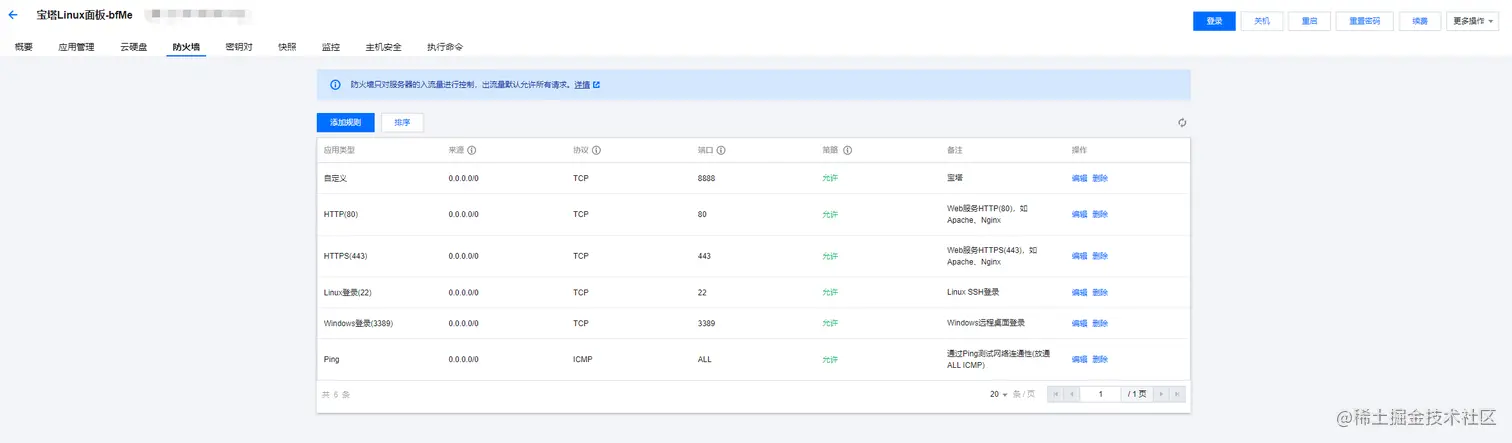Expand the 更多操作 dropdown
Viewport: 1512px width, 443px height.
[x=1472, y=21]
